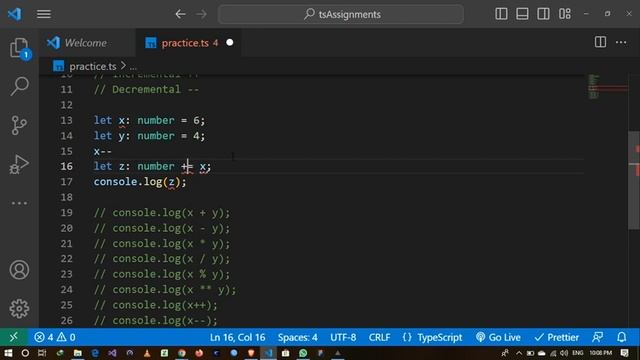640x360 pixels.
Task: Click 'let y: number = 4;' code line
Action: 149,136
